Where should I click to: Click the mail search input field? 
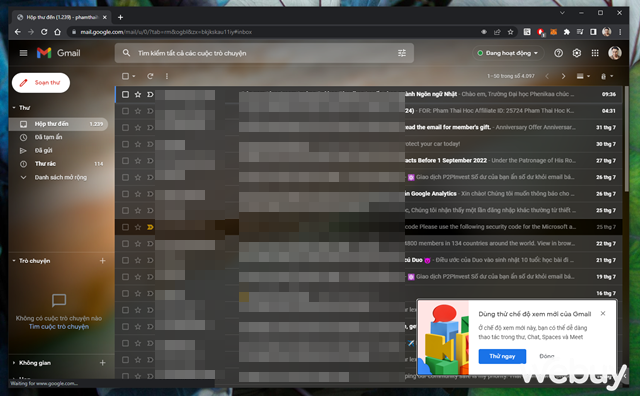(x=263, y=53)
